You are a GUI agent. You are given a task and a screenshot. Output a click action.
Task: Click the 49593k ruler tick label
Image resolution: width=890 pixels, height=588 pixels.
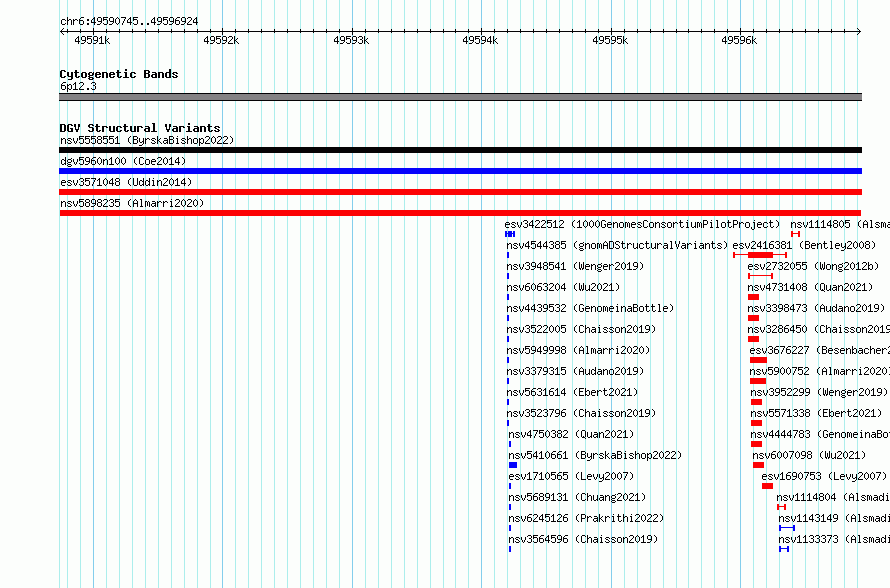[x=351, y=40]
